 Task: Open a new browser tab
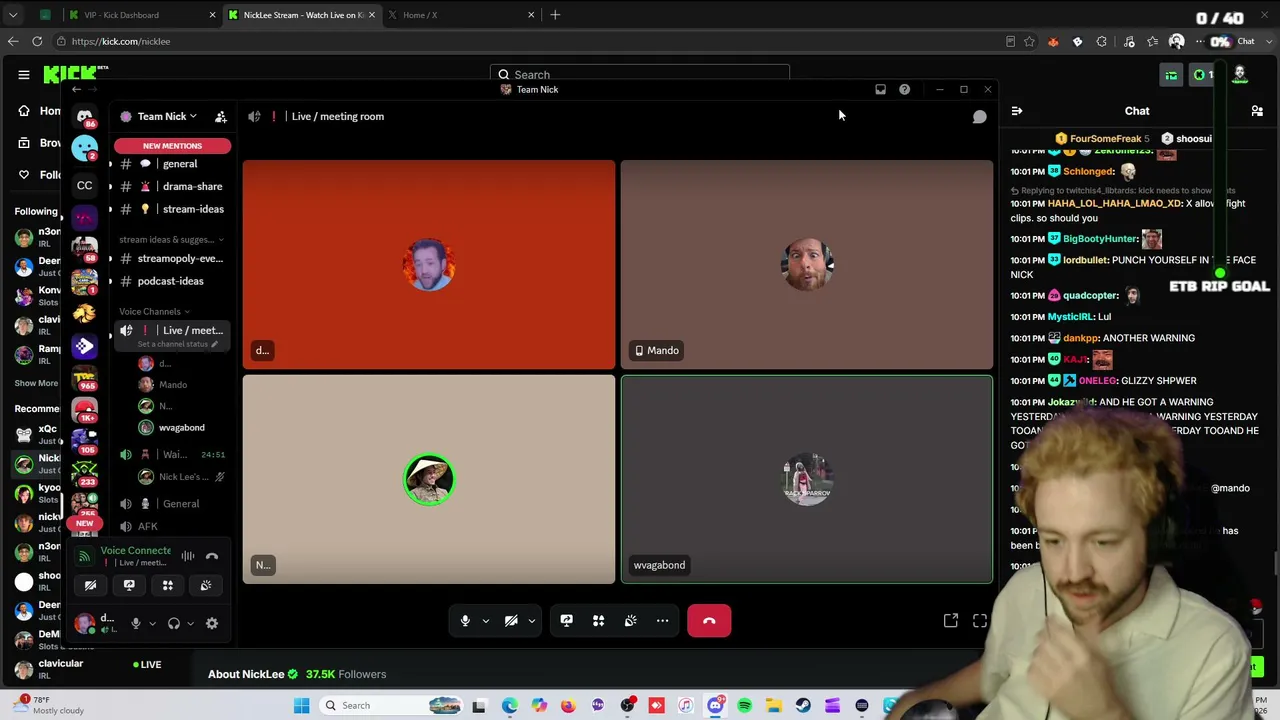(555, 15)
